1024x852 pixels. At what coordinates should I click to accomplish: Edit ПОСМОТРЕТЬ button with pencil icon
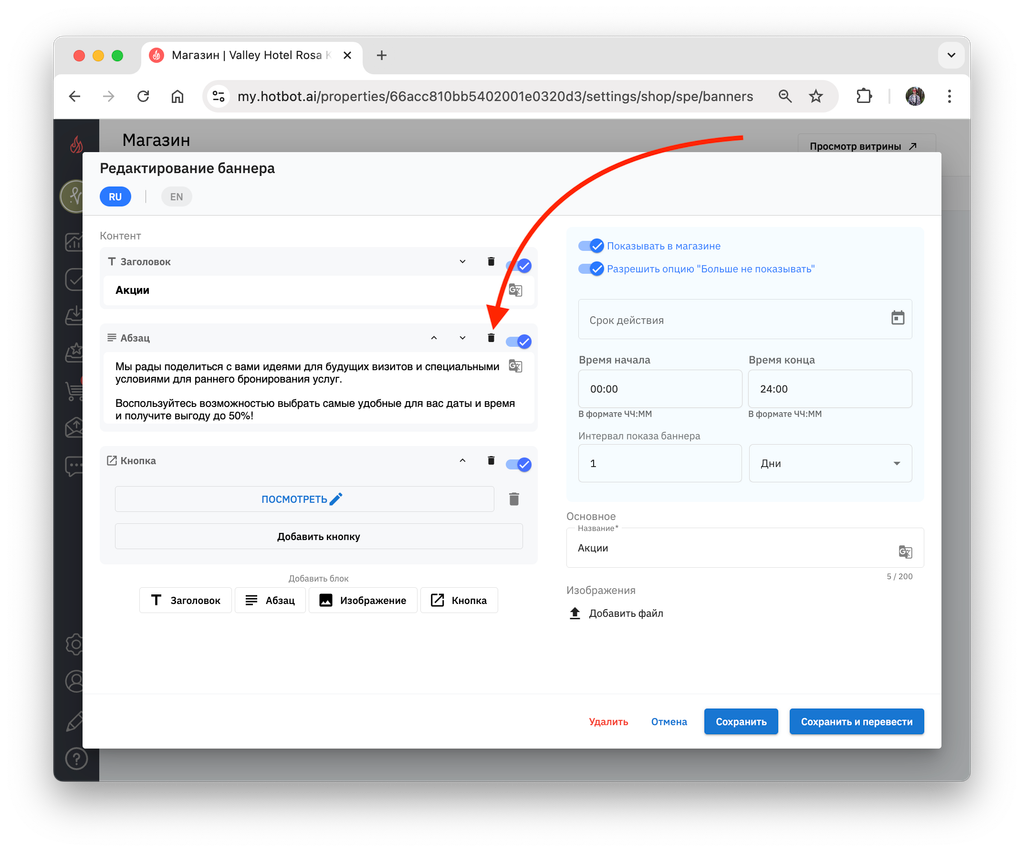336,499
